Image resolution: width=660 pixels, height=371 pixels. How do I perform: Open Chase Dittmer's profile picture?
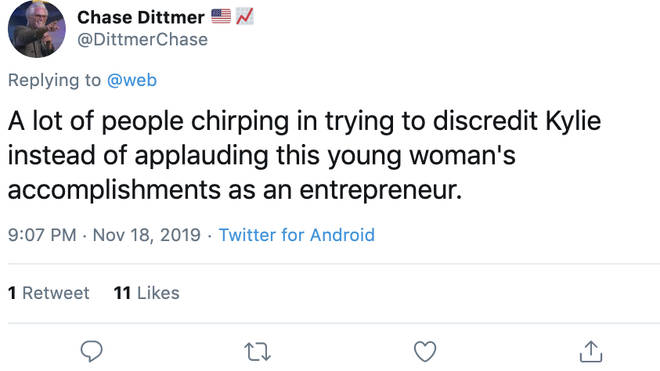coord(37,29)
